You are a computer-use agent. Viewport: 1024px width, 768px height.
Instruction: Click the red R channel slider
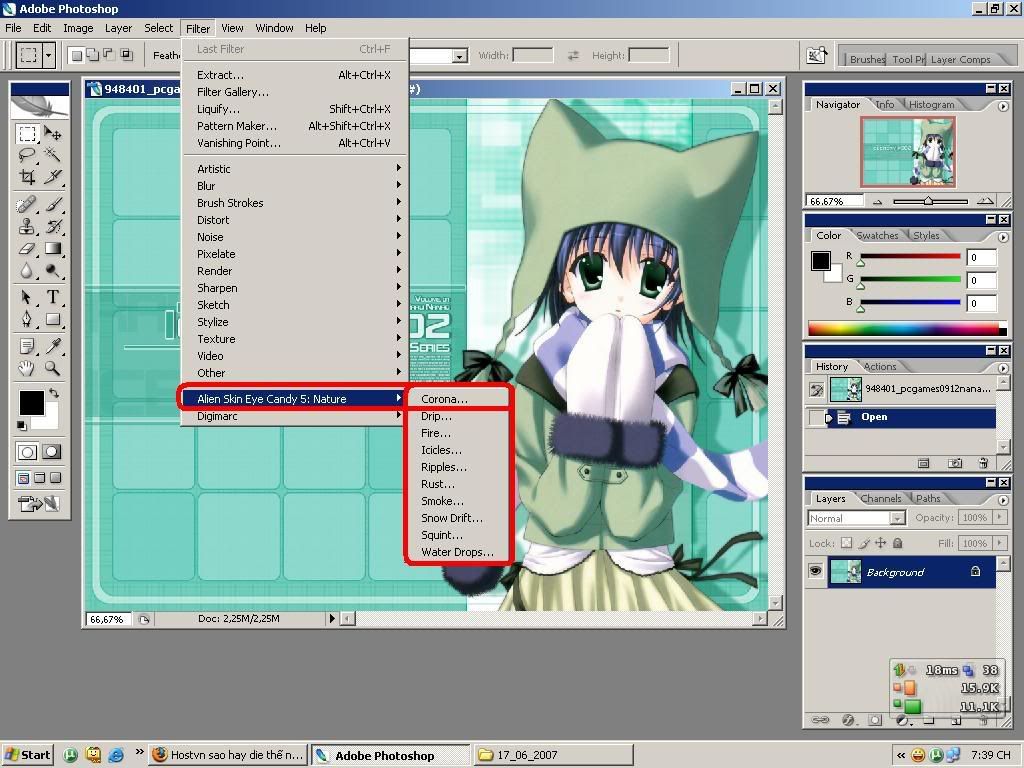tap(910, 257)
